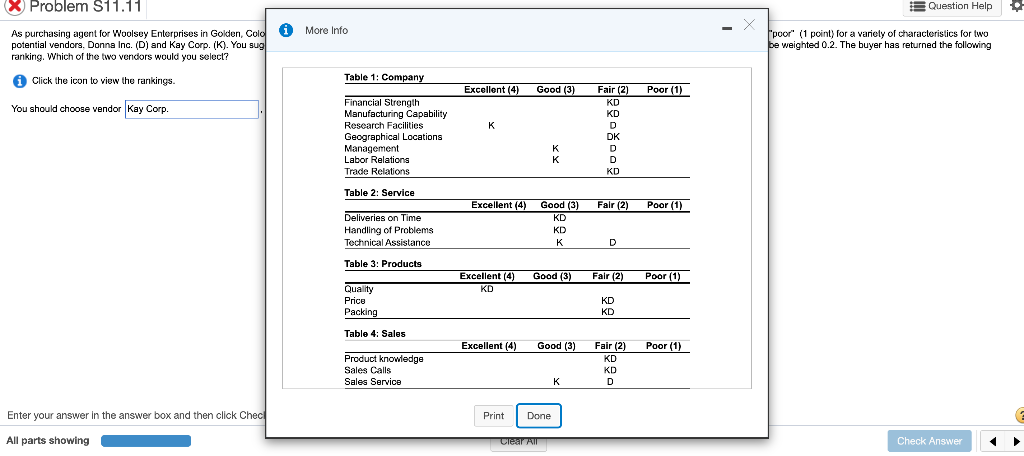The height and width of the screenshot is (456, 1024).
Task: Click the Geographical Locations row label
Action: [393, 137]
